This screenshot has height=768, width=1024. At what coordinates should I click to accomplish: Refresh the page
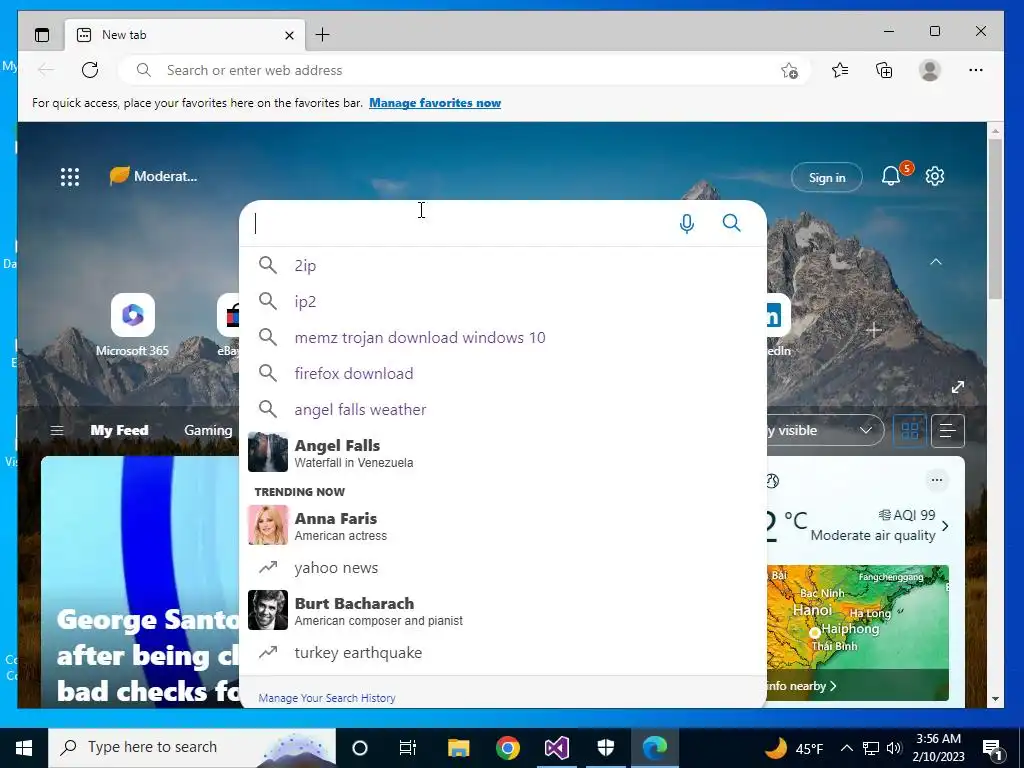tap(90, 70)
